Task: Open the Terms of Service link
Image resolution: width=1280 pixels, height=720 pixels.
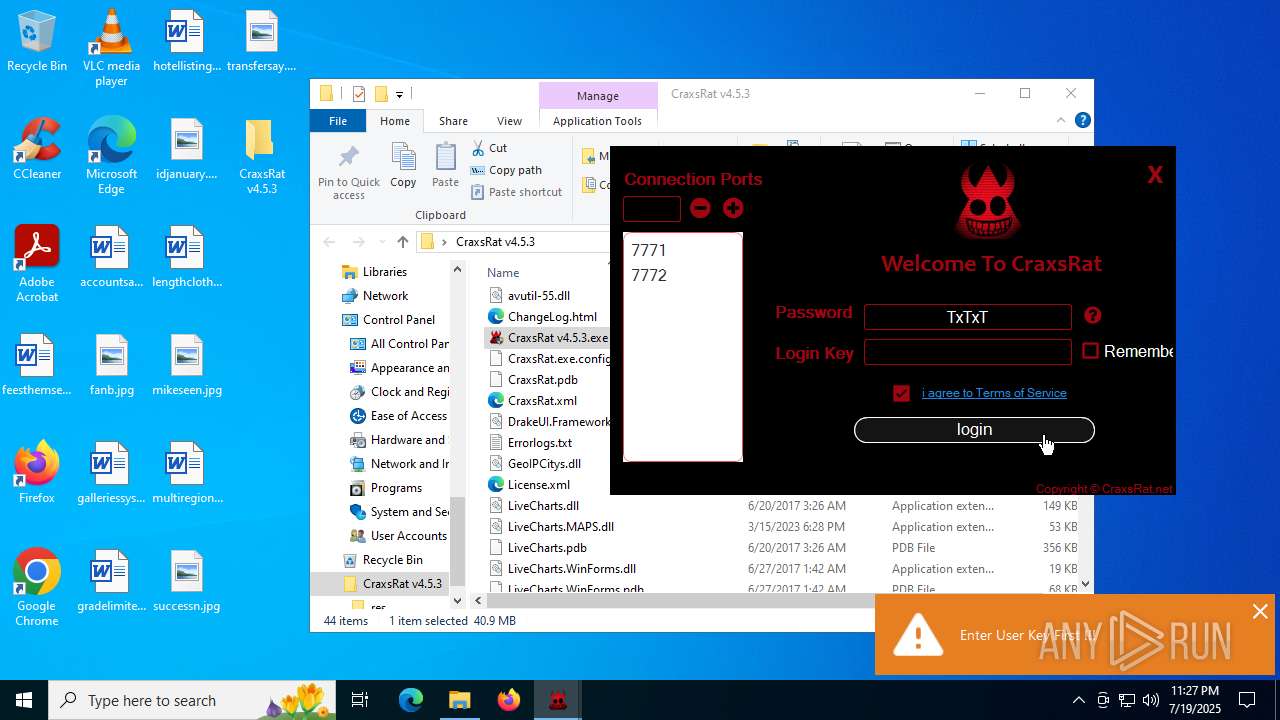Action: [994, 393]
